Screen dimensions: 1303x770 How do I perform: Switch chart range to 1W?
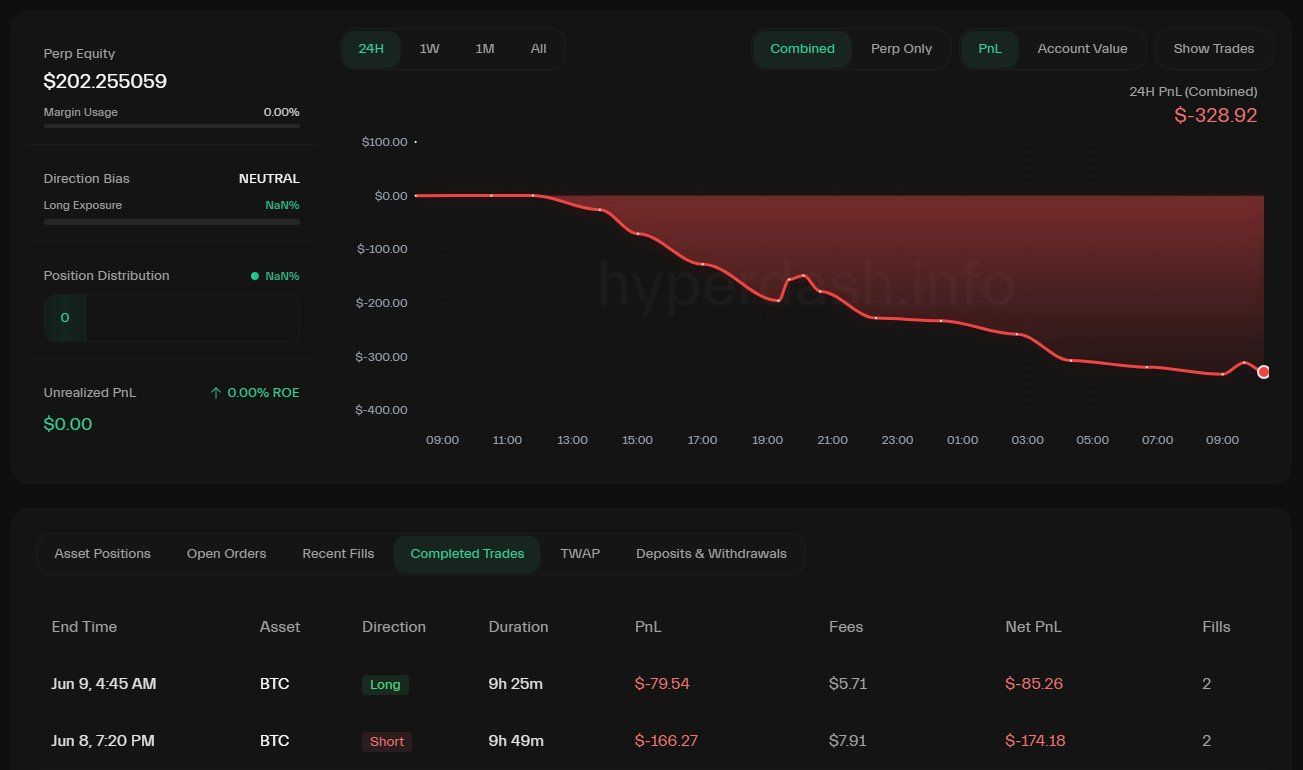[429, 49]
